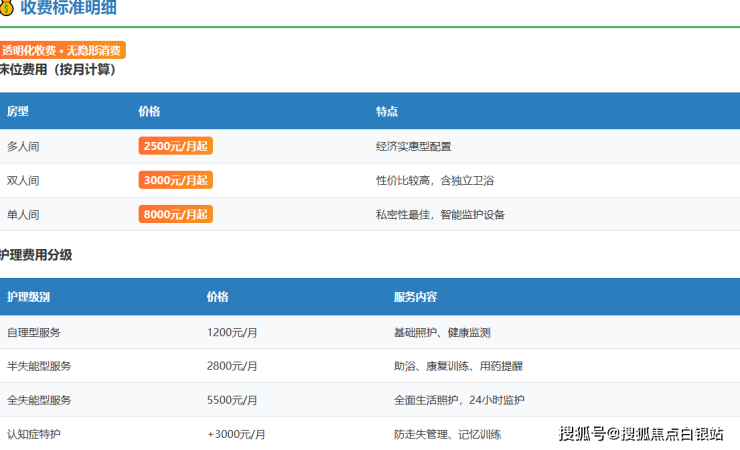
Task: Click the 服务内容 column header
Action: (415, 297)
